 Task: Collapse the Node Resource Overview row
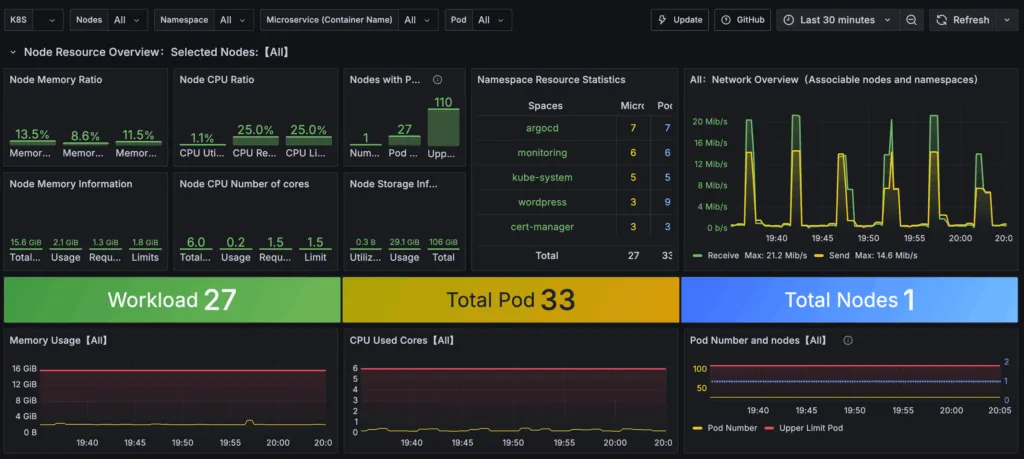(13, 52)
